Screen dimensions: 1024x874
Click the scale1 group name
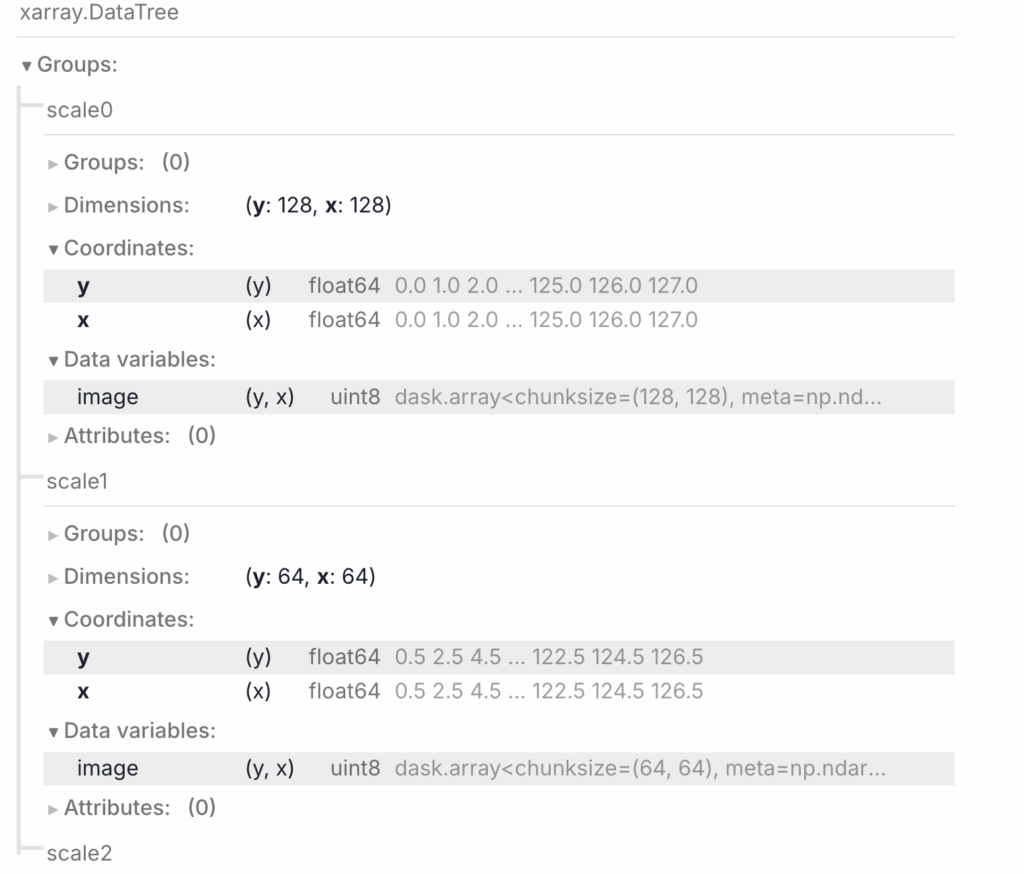77,481
